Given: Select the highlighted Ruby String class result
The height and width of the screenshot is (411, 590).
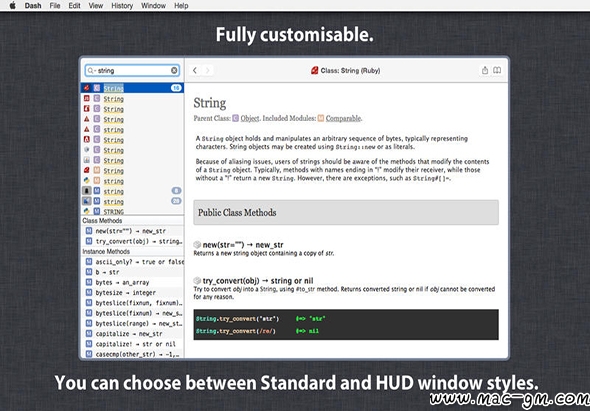Looking at the screenshot, I should coord(132,88).
